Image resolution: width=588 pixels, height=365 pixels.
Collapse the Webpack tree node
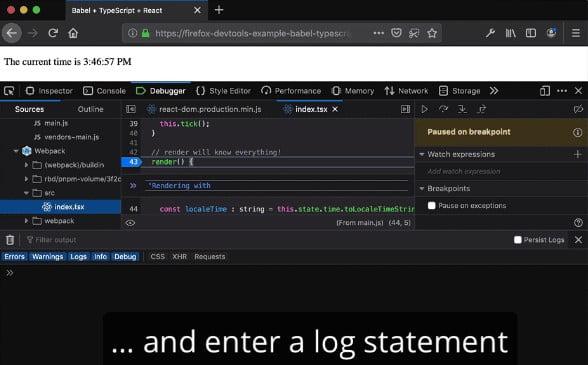(16, 151)
